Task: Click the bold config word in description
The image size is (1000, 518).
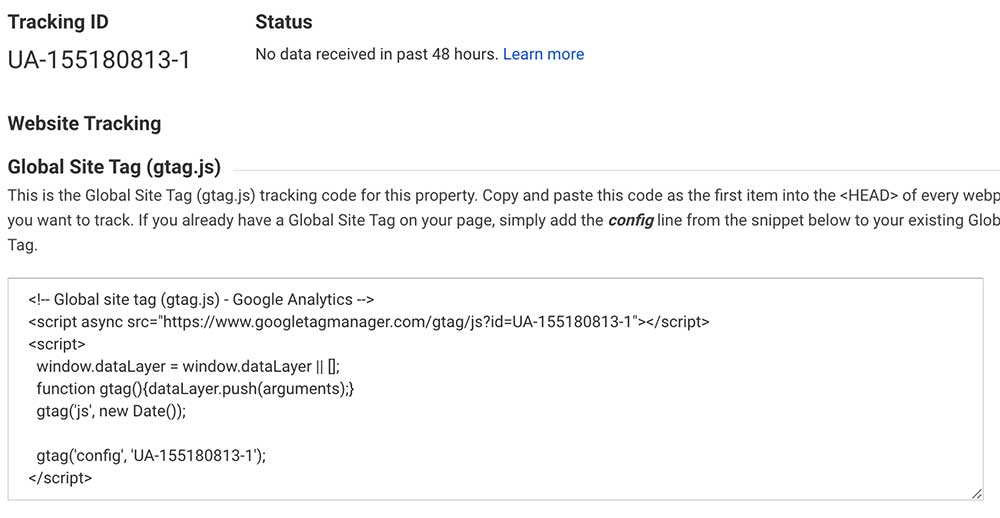Action: click(631, 220)
